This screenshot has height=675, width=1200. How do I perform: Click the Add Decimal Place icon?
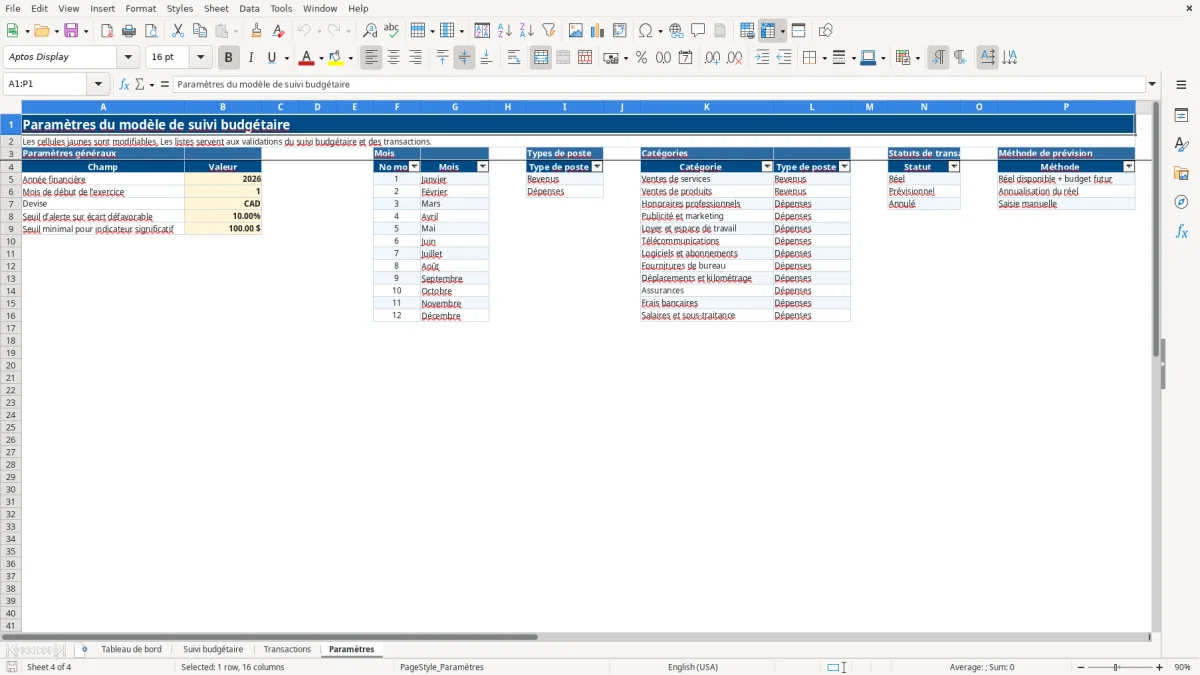(x=713, y=58)
